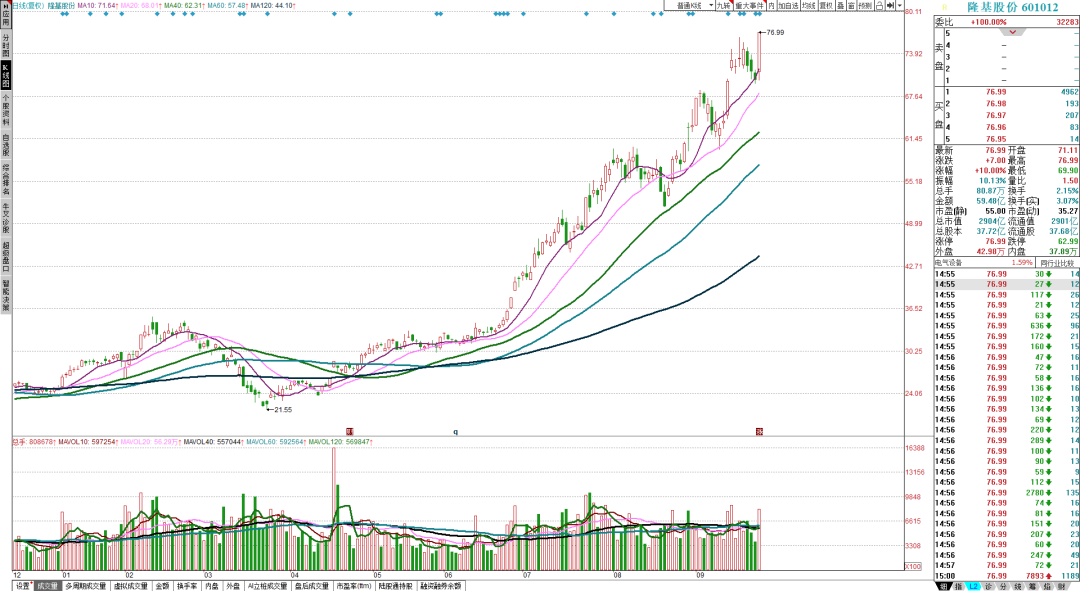Image resolution: width=1080 pixels, height=591 pixels.
Task: Open the 设置 settings tab
Action: pos(23,586)
